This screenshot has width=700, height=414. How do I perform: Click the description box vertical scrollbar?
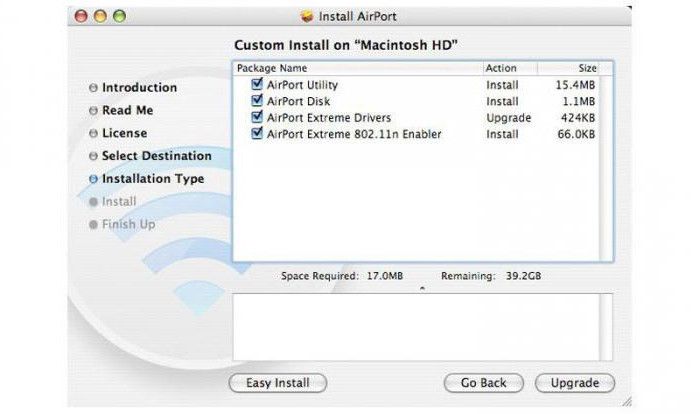[606, 327]
